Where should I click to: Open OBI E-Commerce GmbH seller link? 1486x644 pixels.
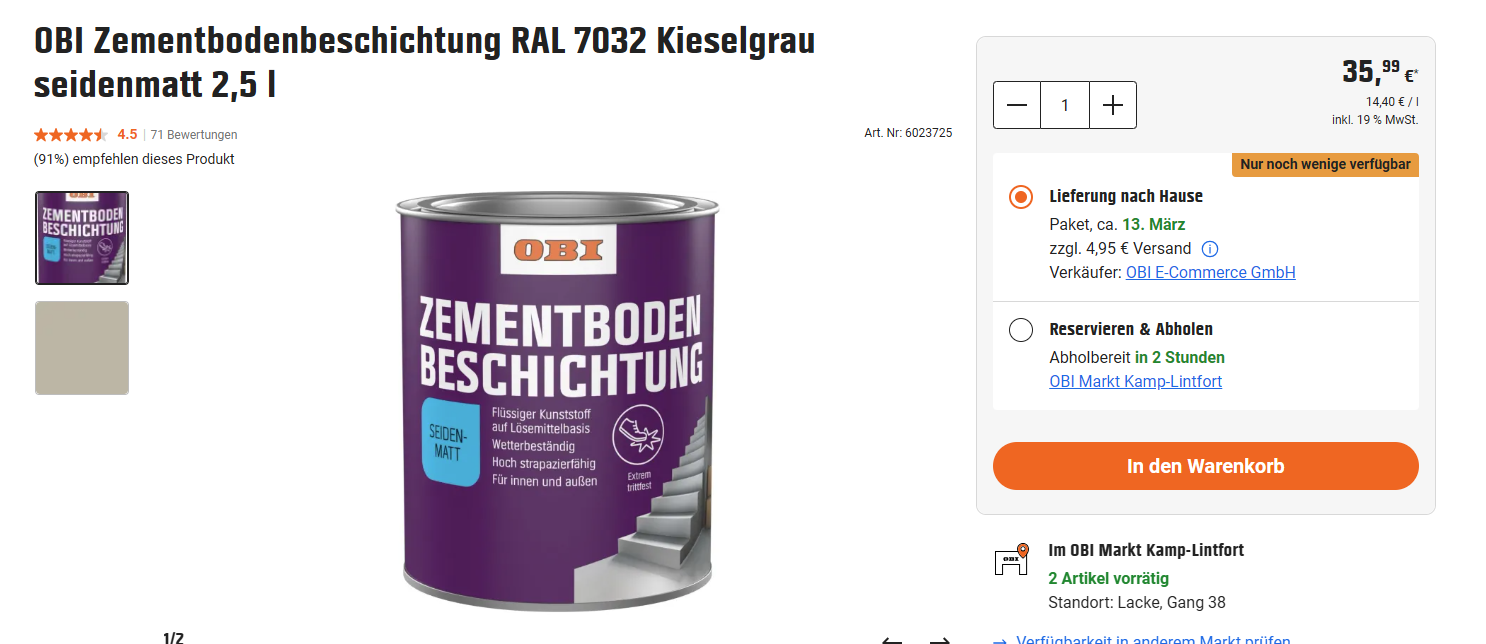[1210, 272]
